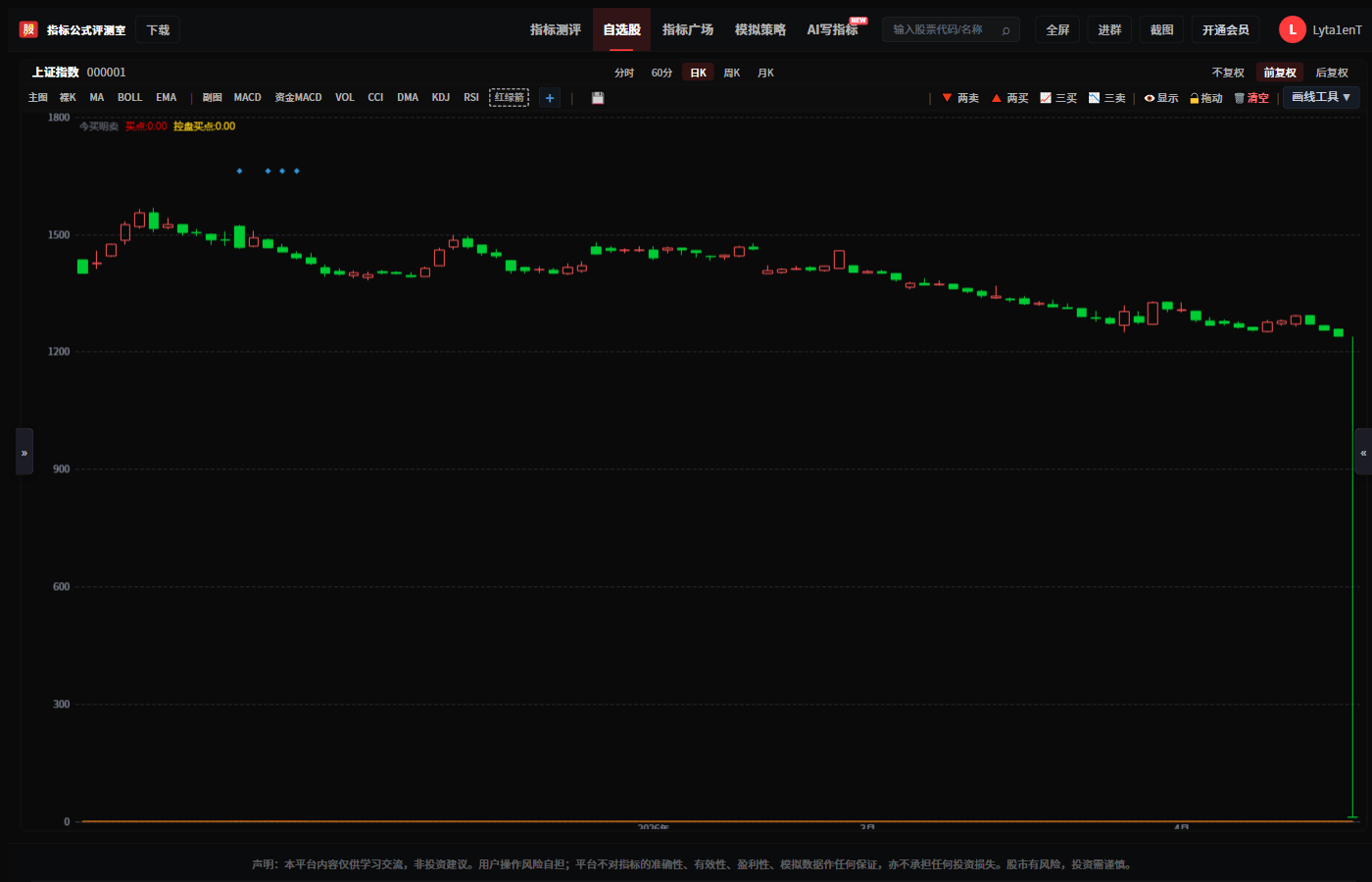The height and width of the screenshot is (882, 1372).
Task: Select the 三卖 chart marker tool
Action: pyautogui.click(x=1107, y=98)
